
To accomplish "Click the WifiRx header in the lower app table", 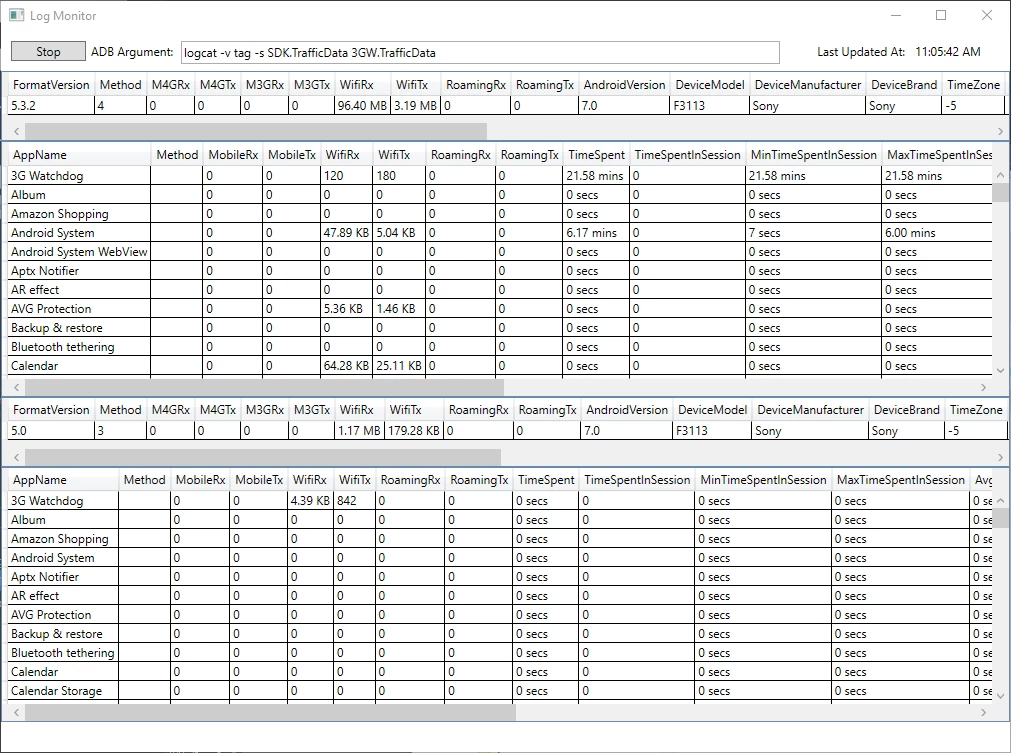I will click(310, 480).
